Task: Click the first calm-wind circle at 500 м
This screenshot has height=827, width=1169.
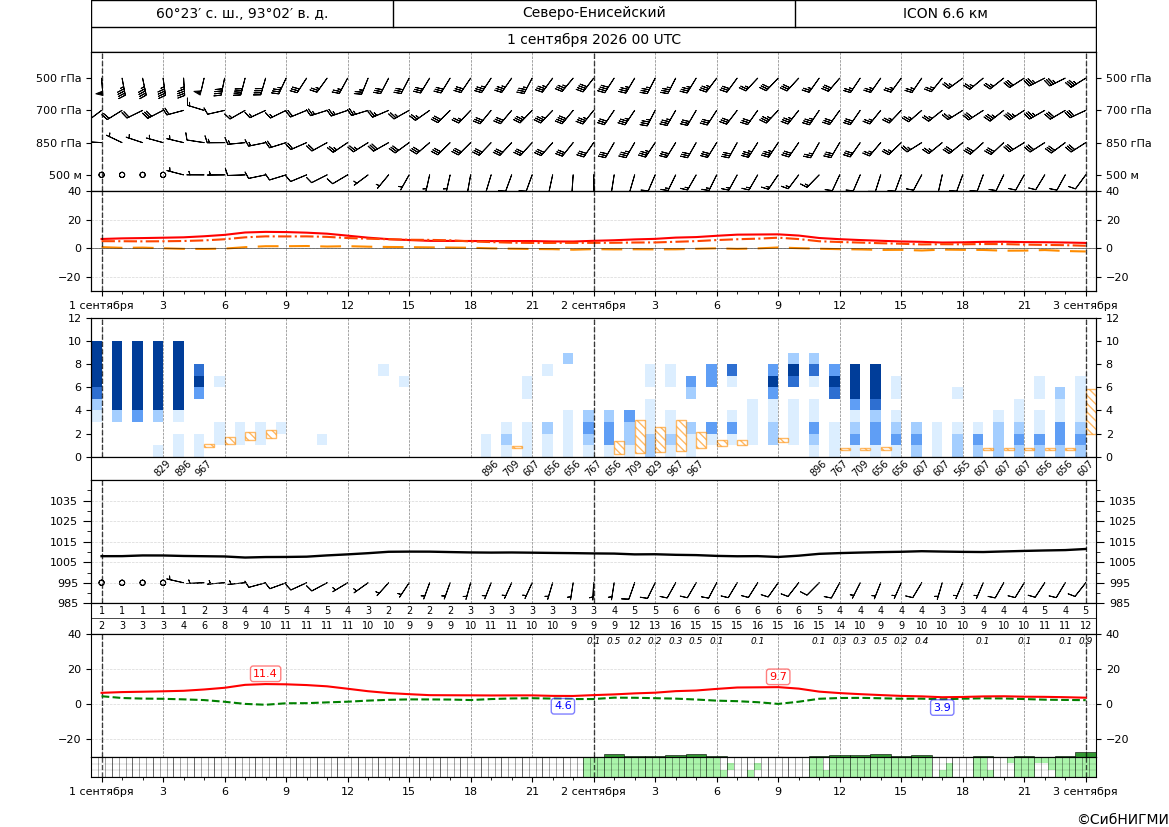Action: 101,175
